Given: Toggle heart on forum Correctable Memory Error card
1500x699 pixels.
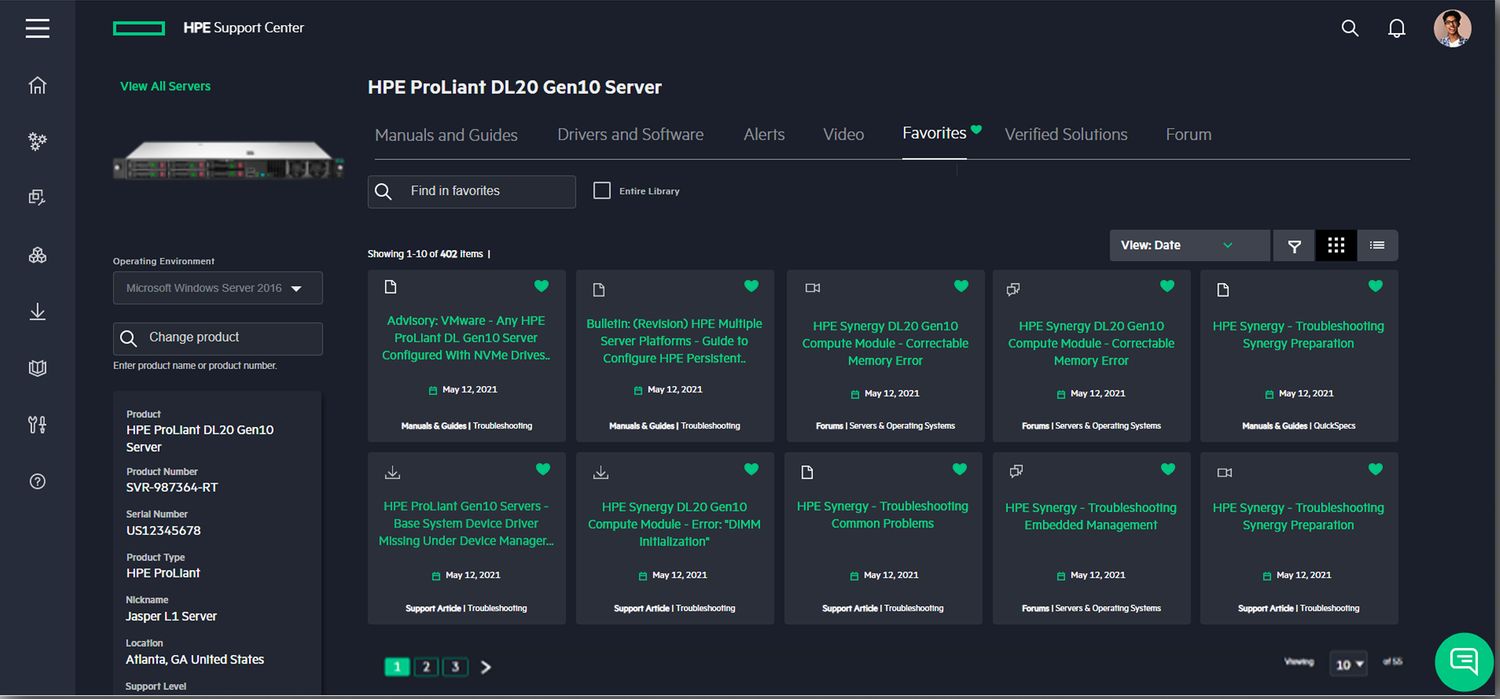Looking at the screenshot, I should pyautogui.click(x=1167, y=287).
